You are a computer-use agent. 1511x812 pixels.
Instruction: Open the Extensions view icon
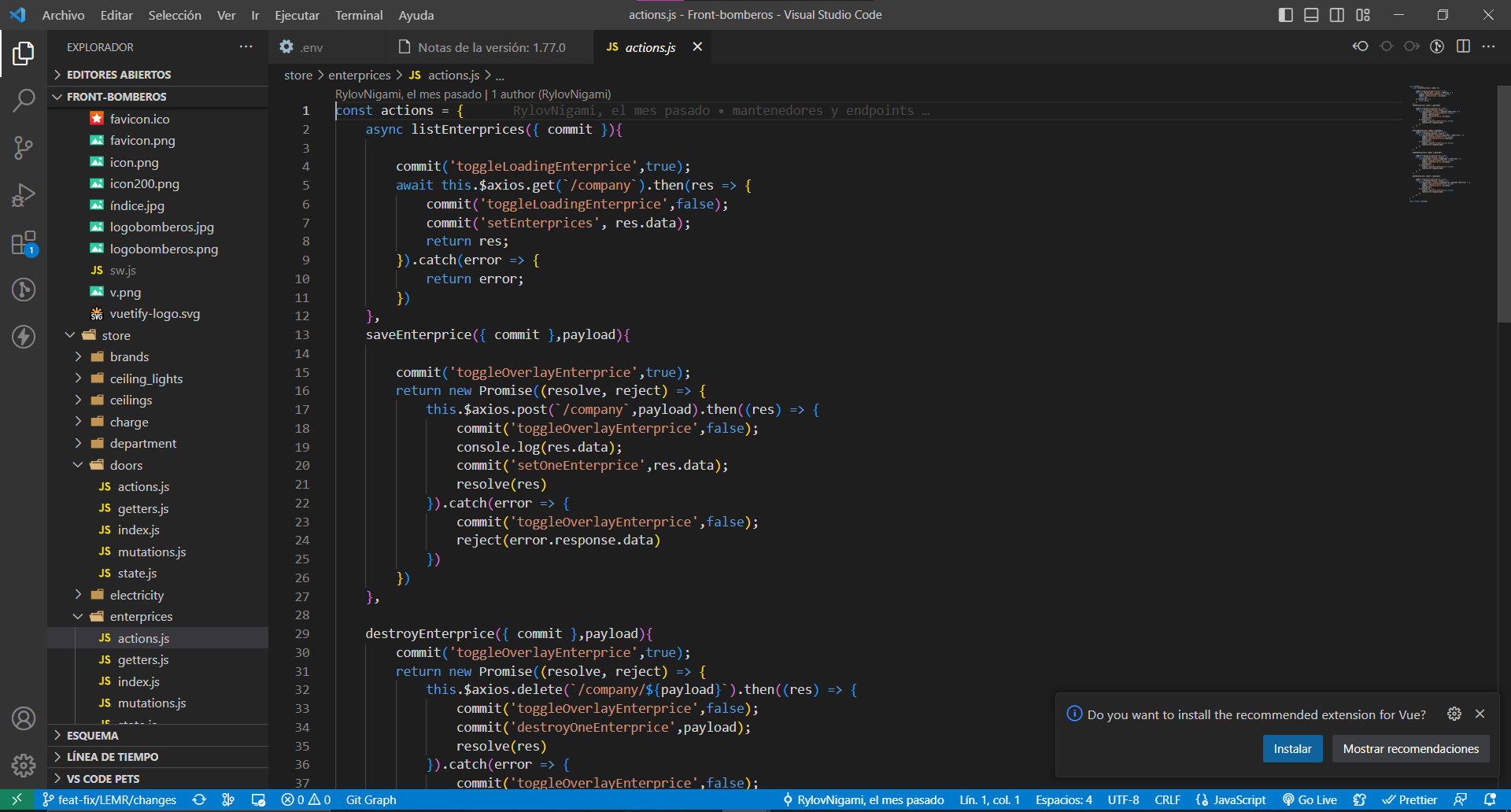click(24, 243)
